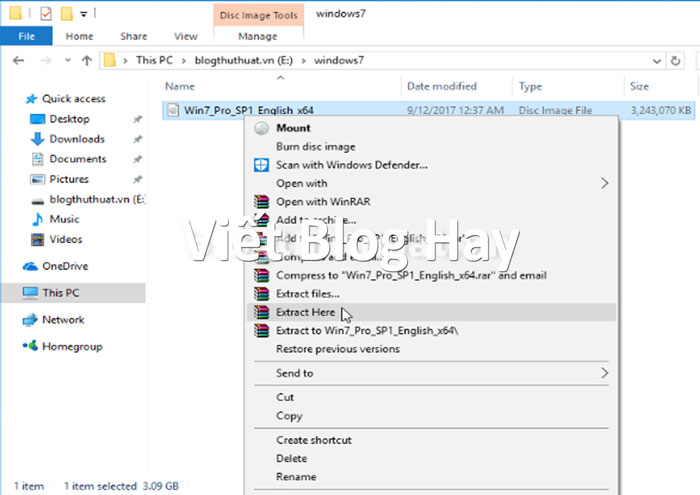Sort by the Type column header

point(530,87)
